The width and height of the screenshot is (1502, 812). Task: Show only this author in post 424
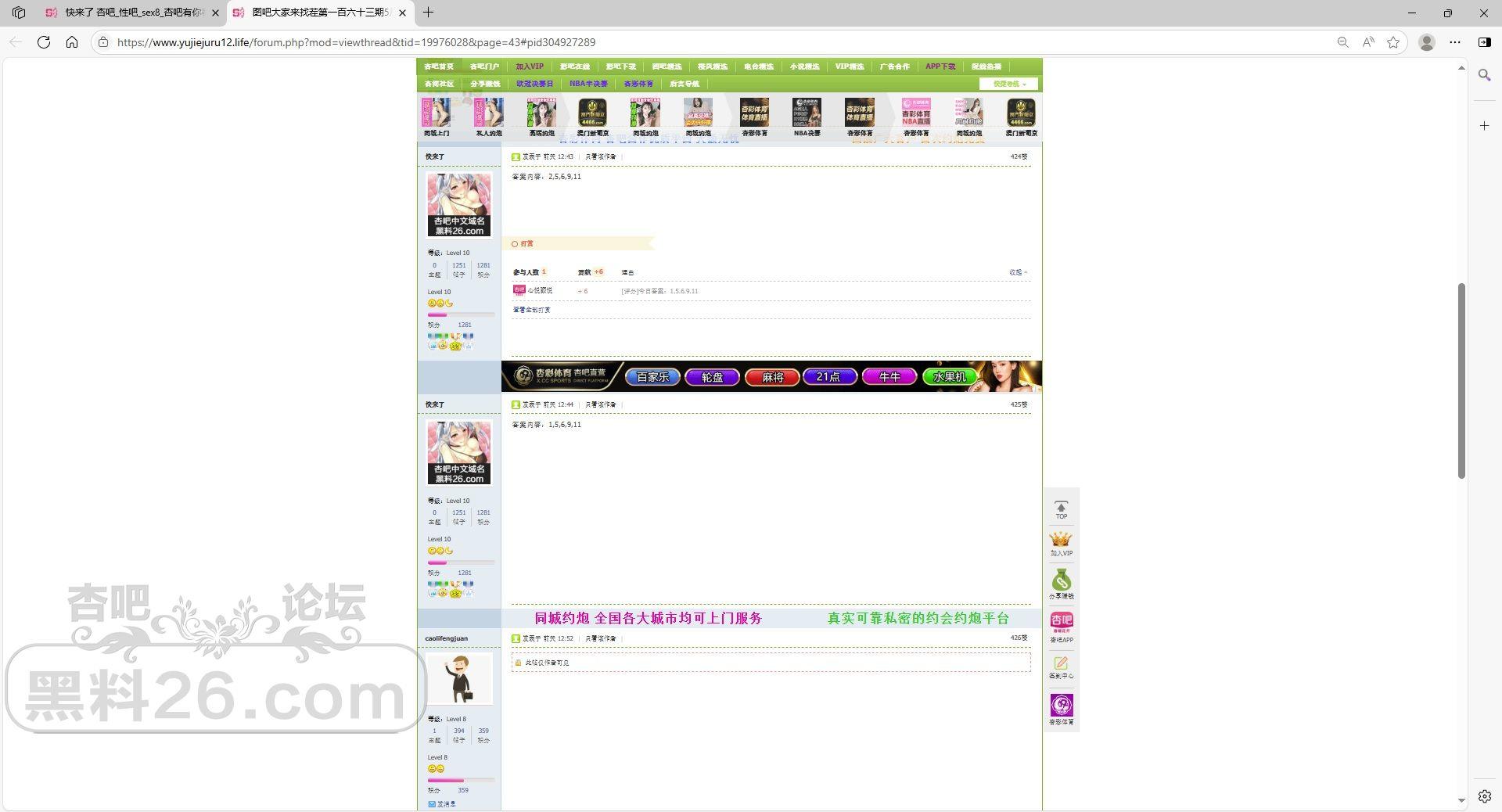click(601, 156)
